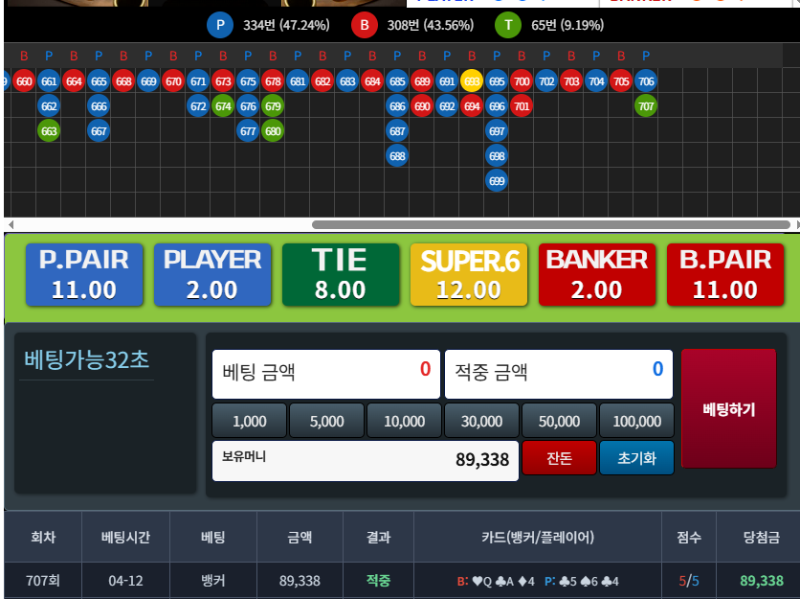Add the 1,000 chip amount

(249, 422)
